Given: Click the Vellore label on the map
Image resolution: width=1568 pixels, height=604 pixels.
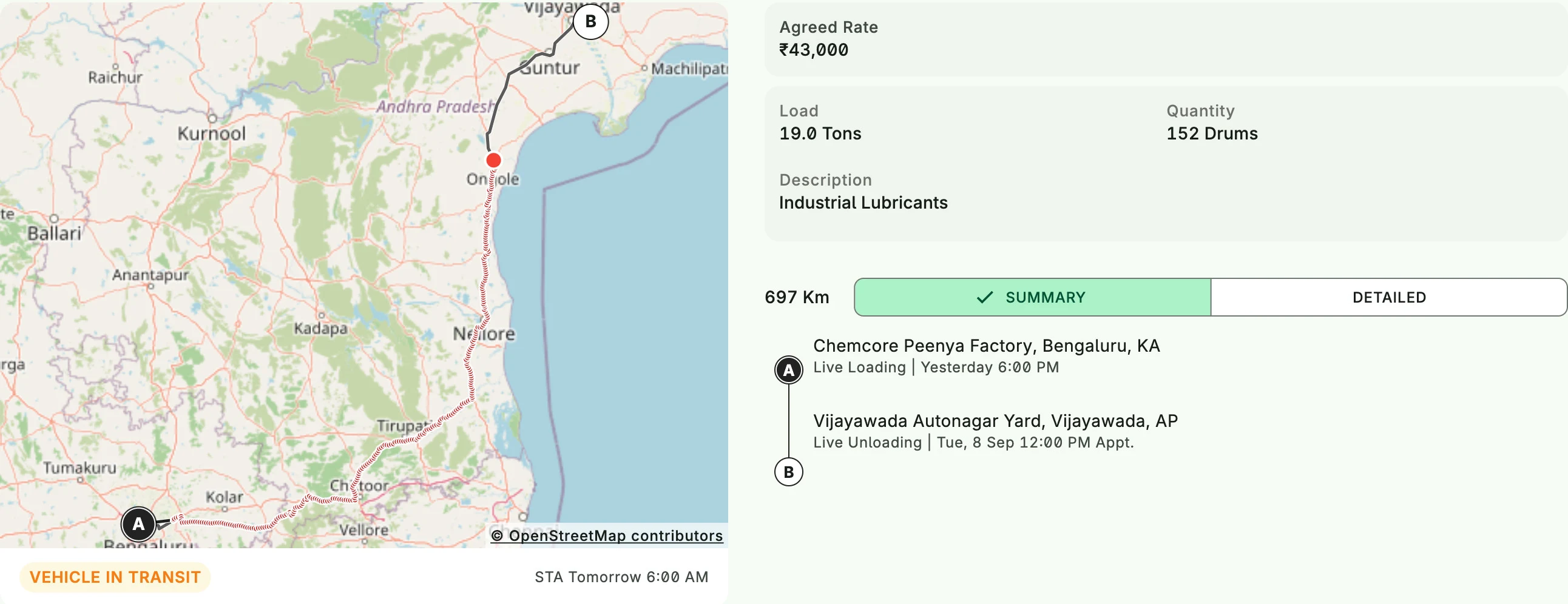Looking at the screenshot, I should [x=363, y=530].
